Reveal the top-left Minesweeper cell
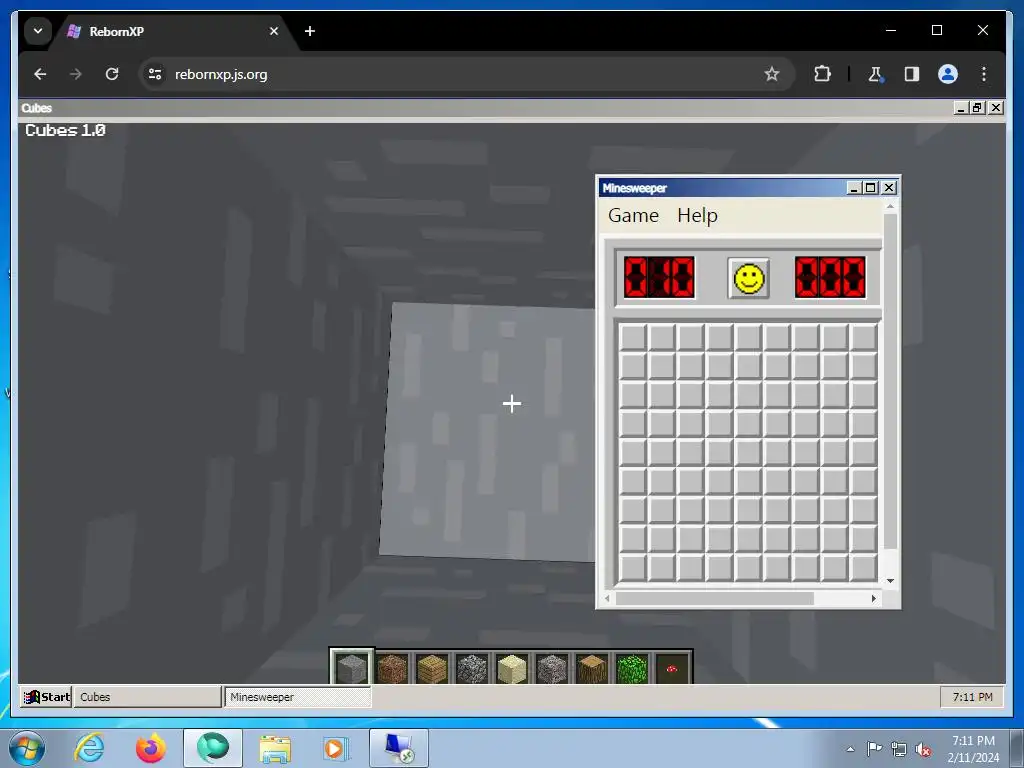 [633, 338]
